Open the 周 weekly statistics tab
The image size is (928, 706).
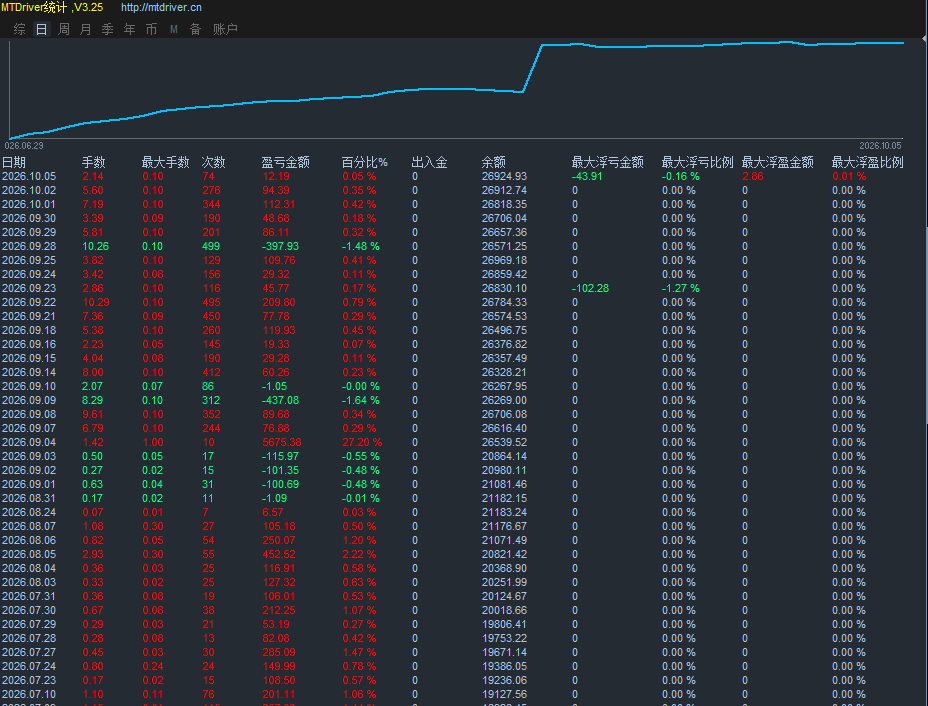pos(64,29)
